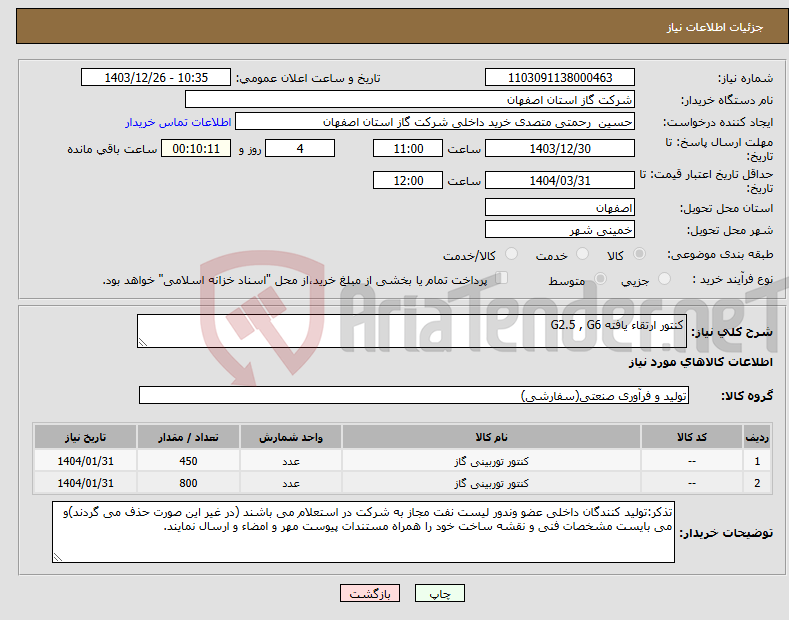The width and height of the screenshot is (789, 620).
Task: Click the goods group field تولید و فرآوری صنعتی
Action: 414,396
